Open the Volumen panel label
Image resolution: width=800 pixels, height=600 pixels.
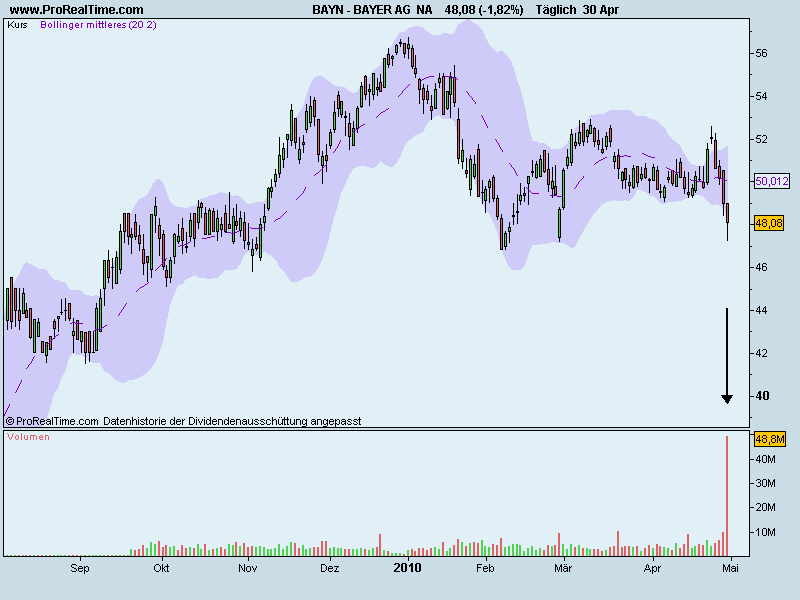[28, 438]
